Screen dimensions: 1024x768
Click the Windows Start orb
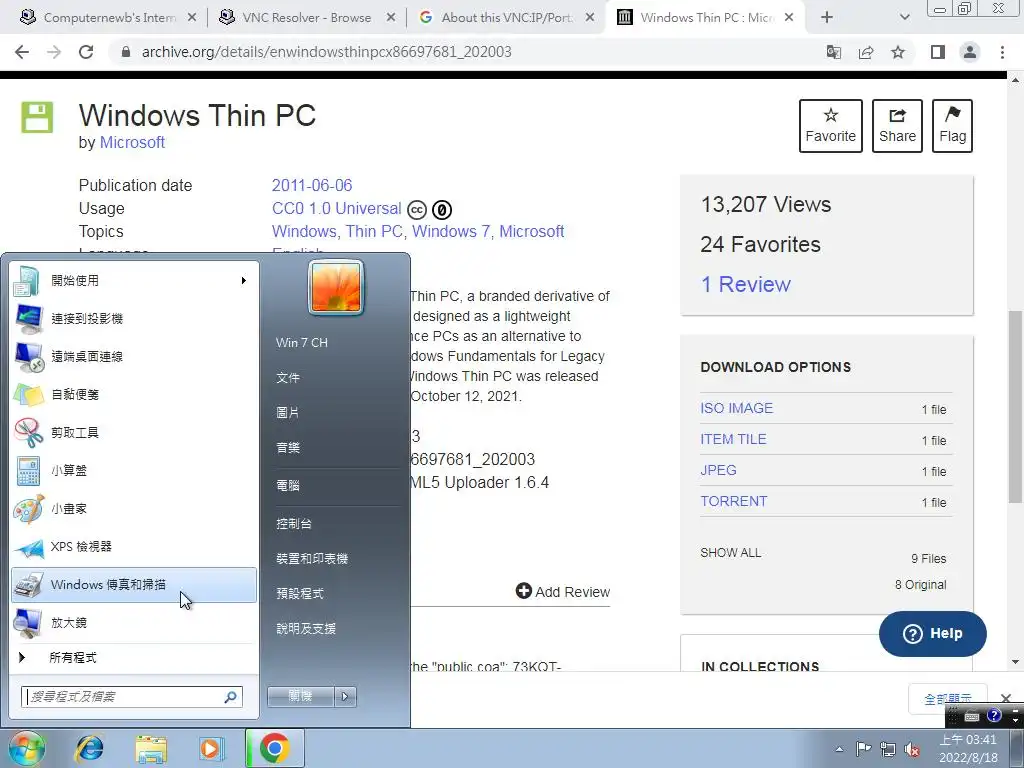click(27, 748)
